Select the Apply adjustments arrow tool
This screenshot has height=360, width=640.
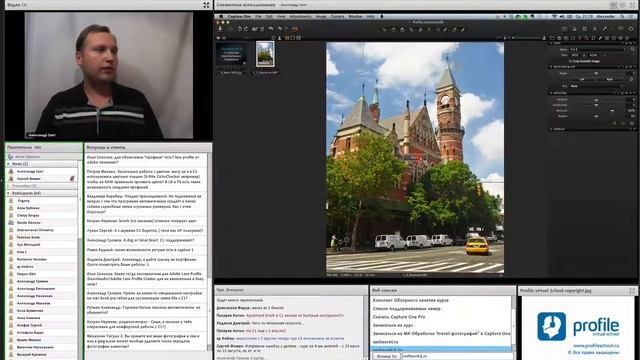[x=463, y=29]
